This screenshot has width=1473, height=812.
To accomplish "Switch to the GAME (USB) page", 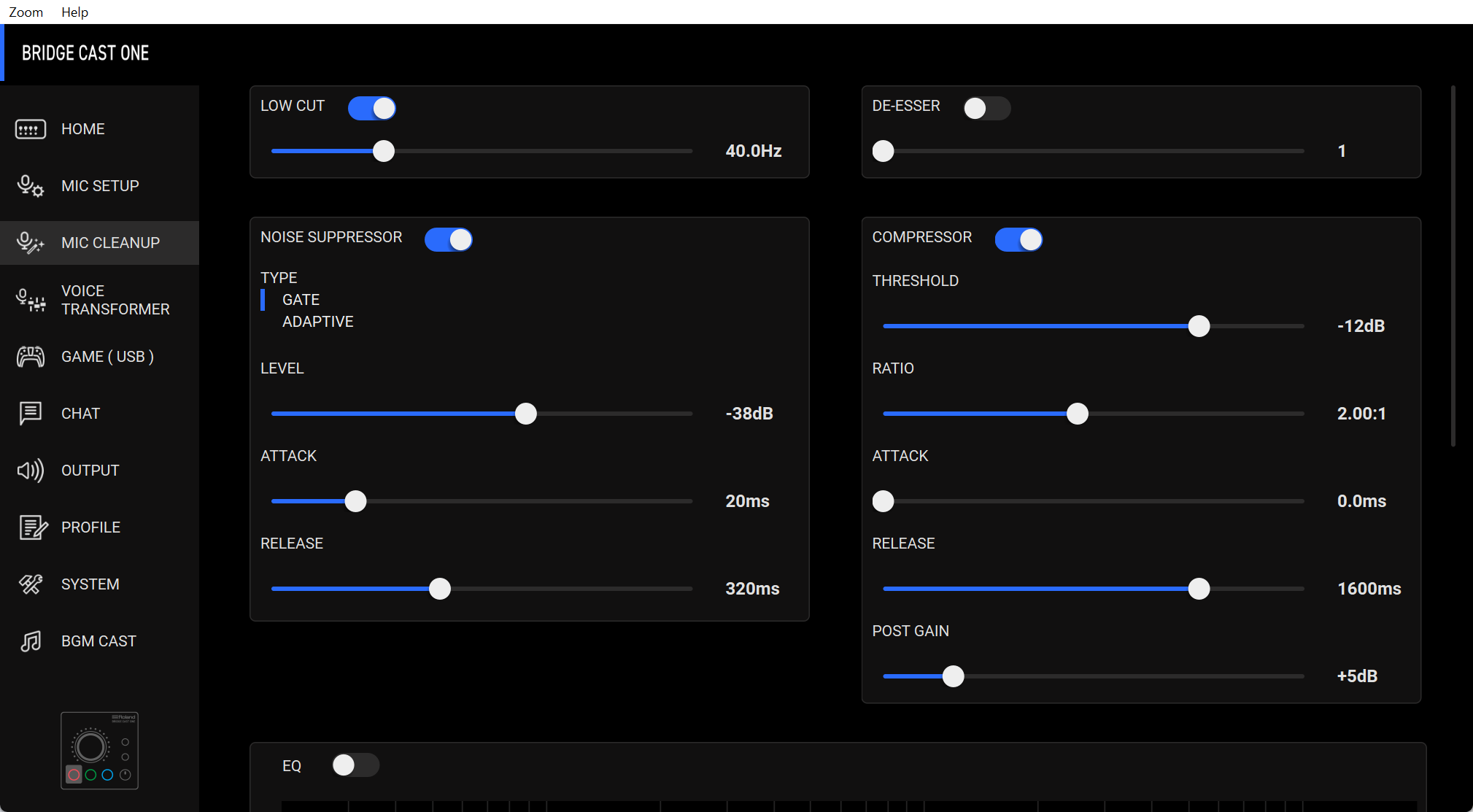I will click(99, 357).
